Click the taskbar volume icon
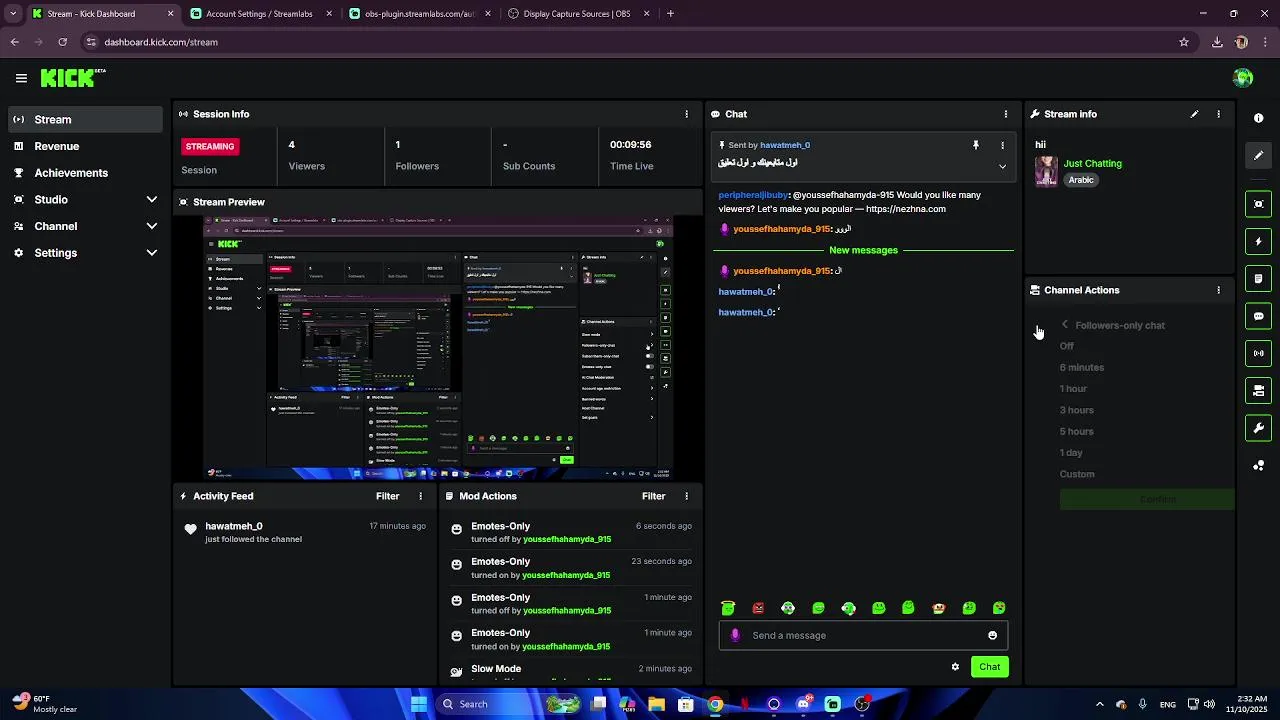The image size is (1280, 720). [1209, 704]
